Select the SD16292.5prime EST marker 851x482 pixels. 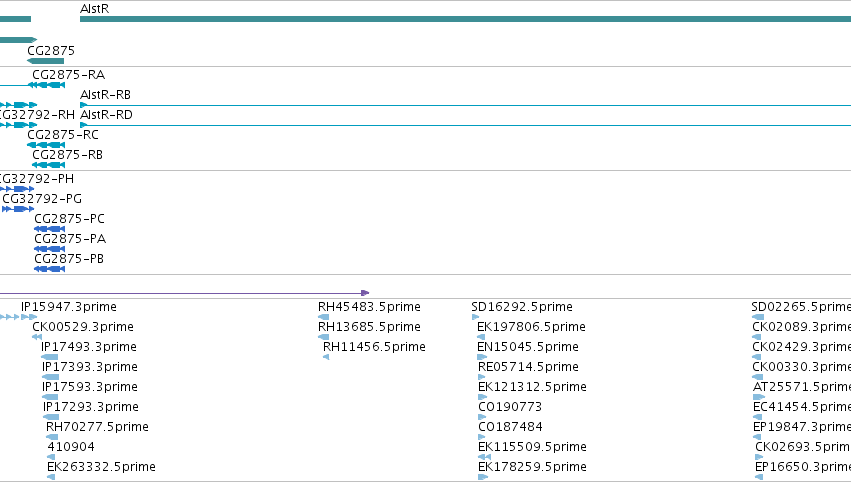point(475,317)
